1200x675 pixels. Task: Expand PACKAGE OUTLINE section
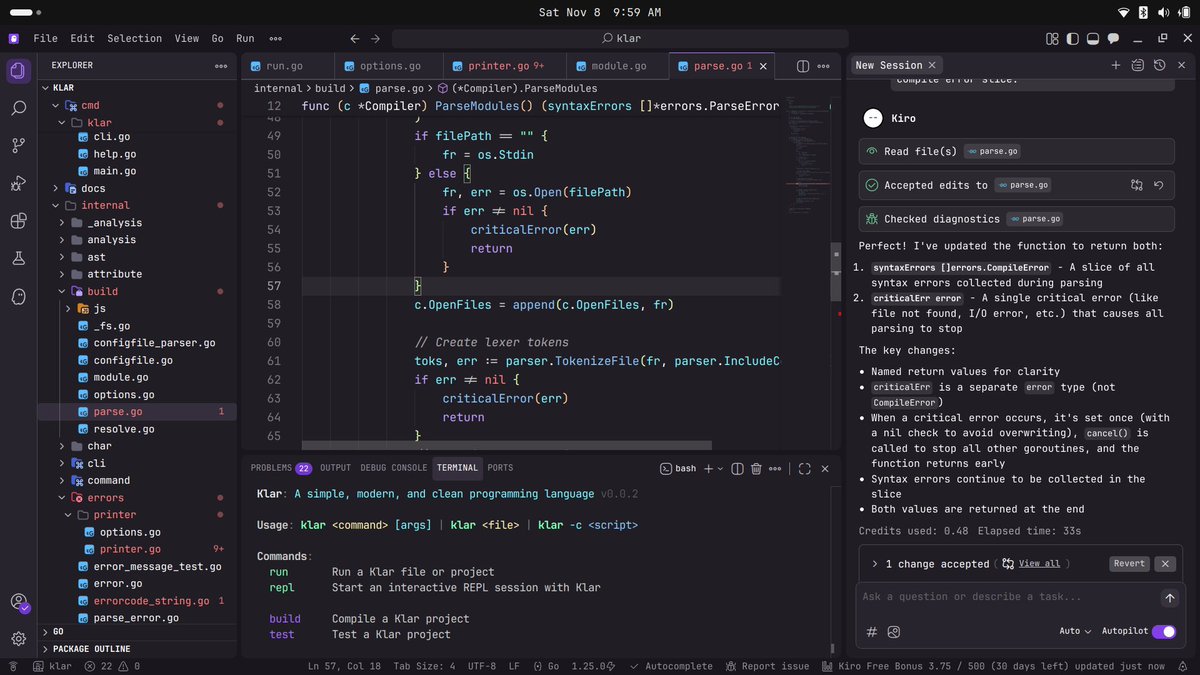(x=137, y=649)
